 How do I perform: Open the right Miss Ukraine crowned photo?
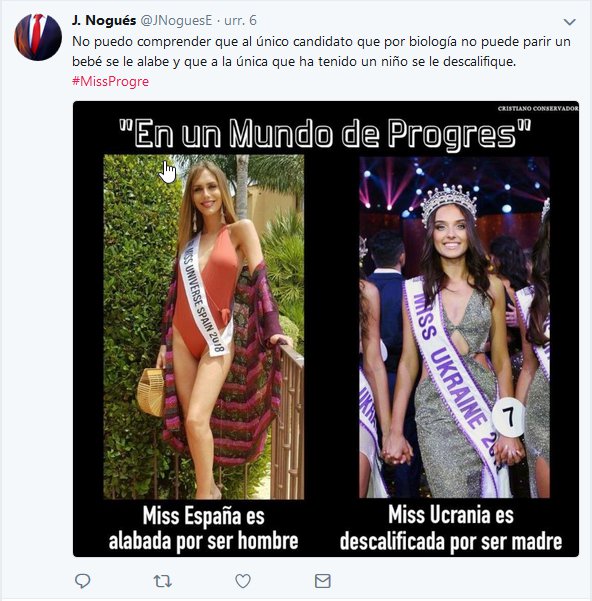point(454,327)
